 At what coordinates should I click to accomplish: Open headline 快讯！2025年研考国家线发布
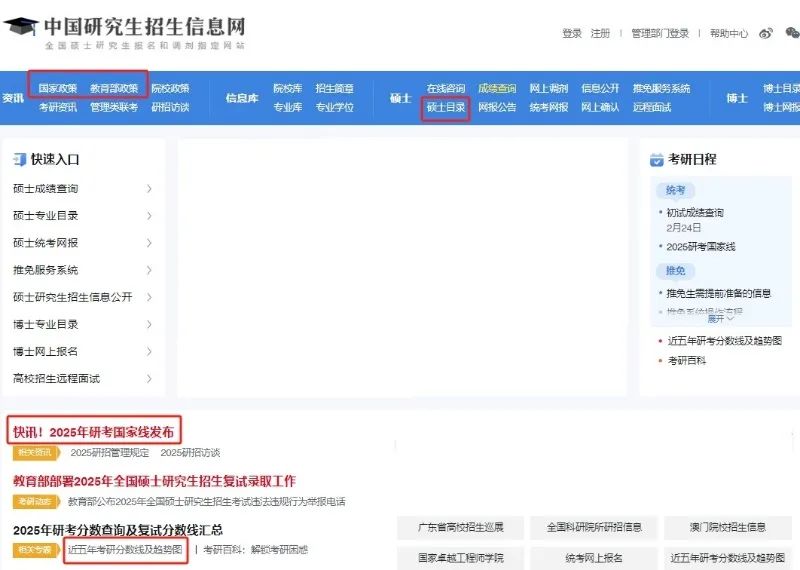93,432
